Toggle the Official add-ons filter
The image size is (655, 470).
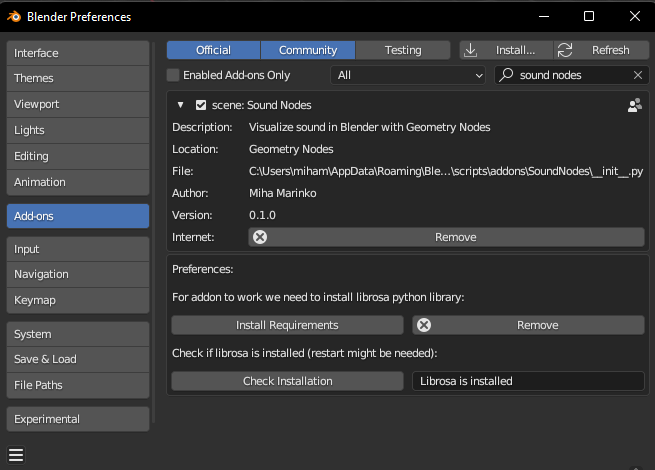(x=213, y=50)
